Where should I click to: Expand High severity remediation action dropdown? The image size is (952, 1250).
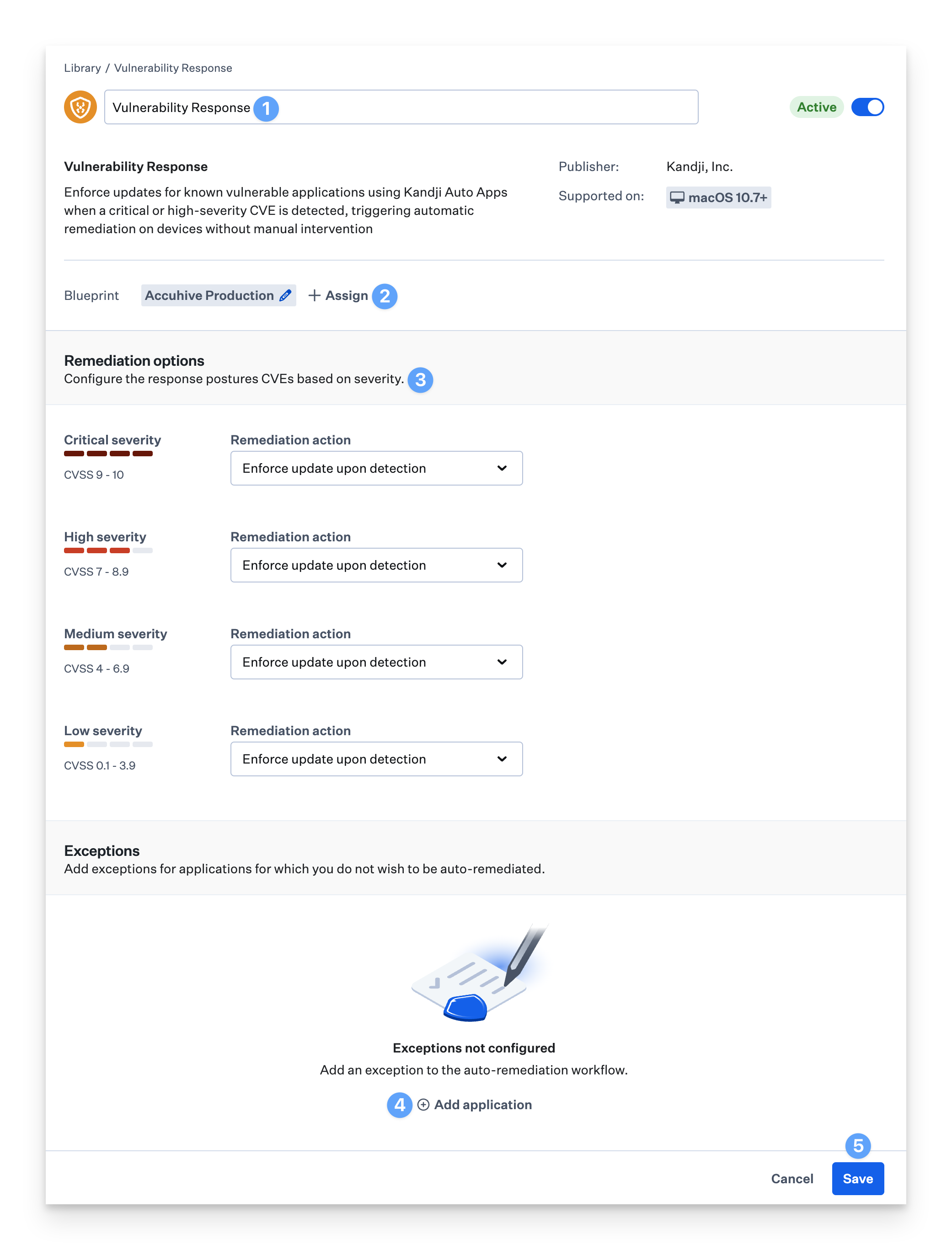point(376,565)
